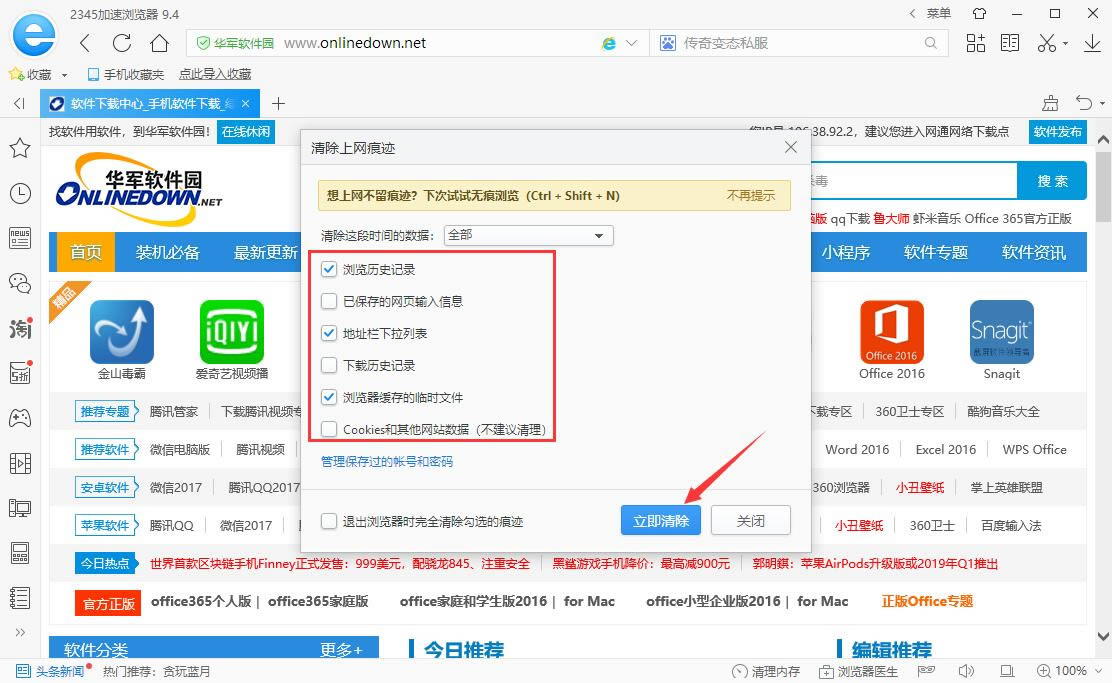
Task: Open the 首页 navigation tab
Action: (x=86, y=252)
